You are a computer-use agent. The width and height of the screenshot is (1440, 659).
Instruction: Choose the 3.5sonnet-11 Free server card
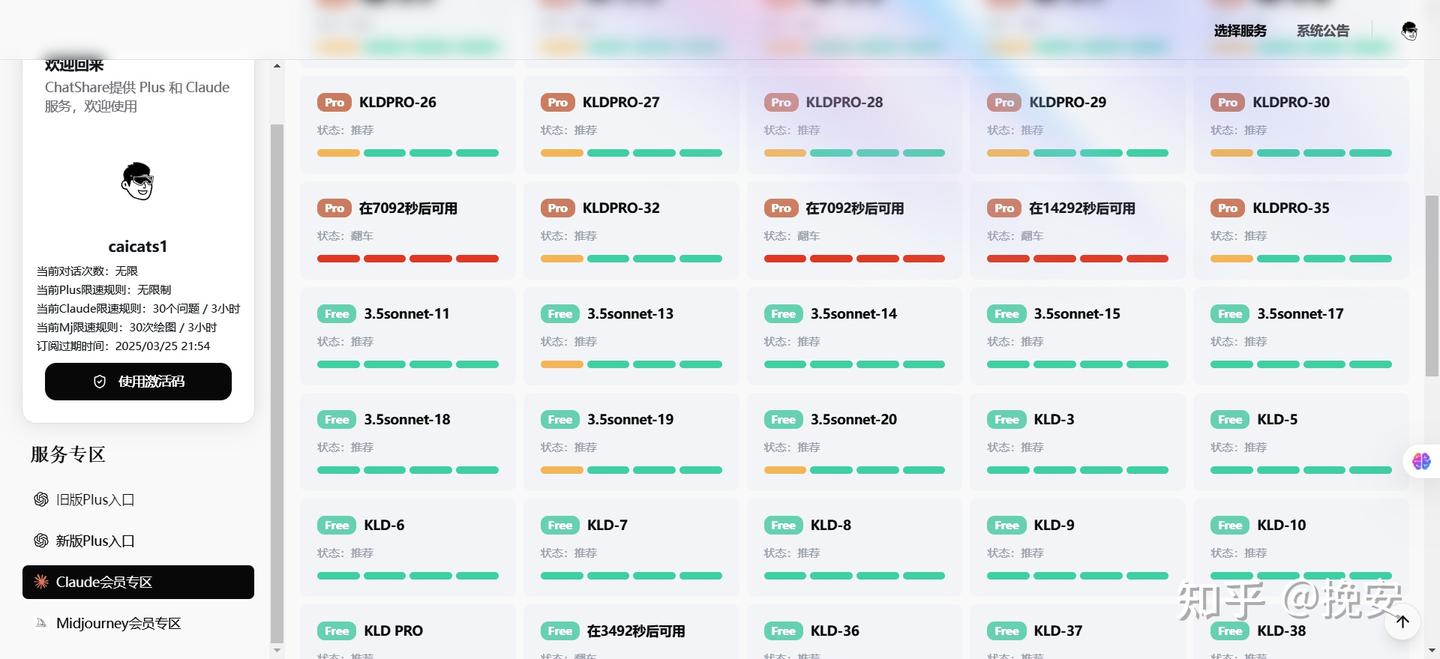point(408,336)
